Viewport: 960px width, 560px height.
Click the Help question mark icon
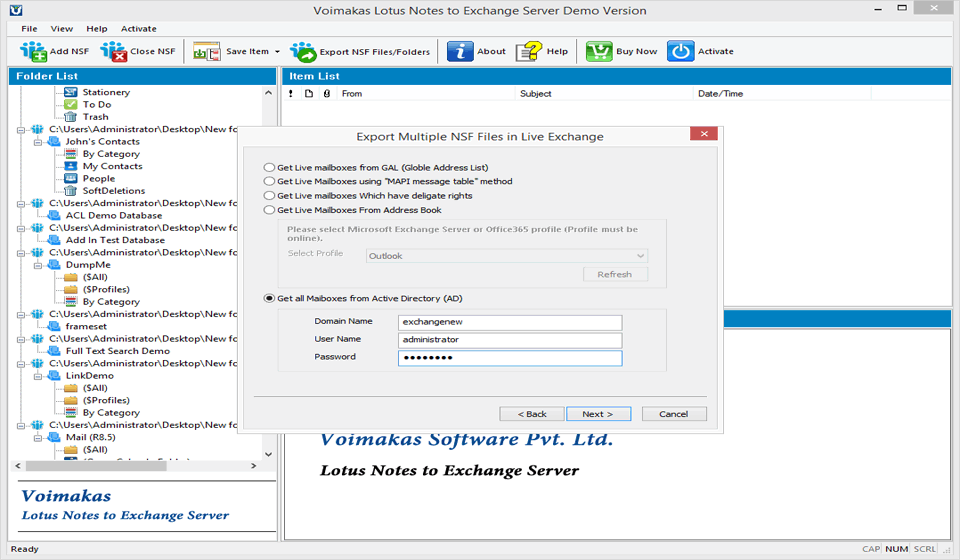[x=529, y=52]
